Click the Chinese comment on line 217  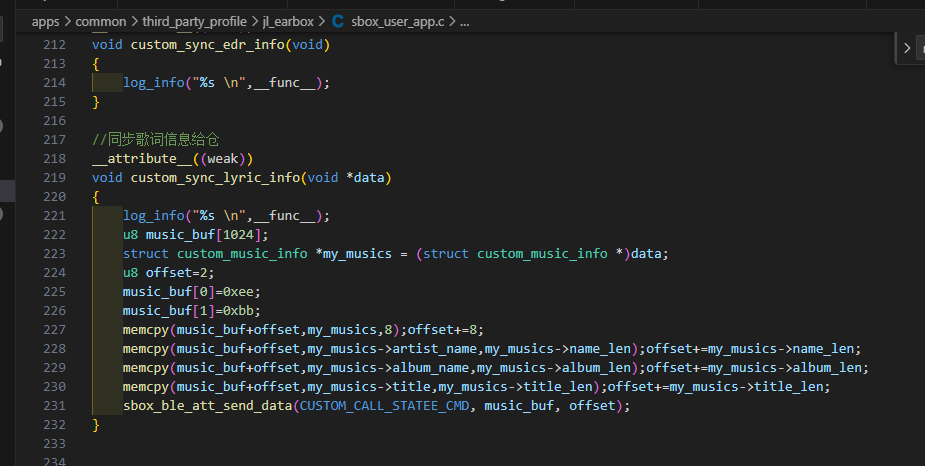(156, 140)
